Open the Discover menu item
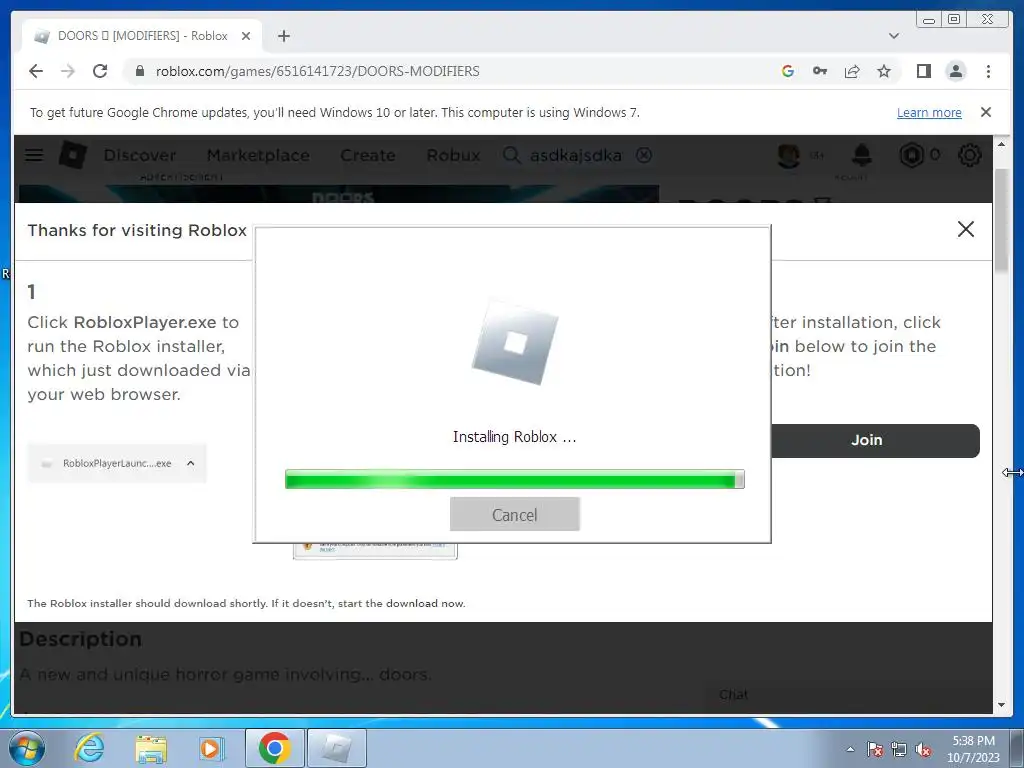This screenshot has width=1024, height=768. 140,155
